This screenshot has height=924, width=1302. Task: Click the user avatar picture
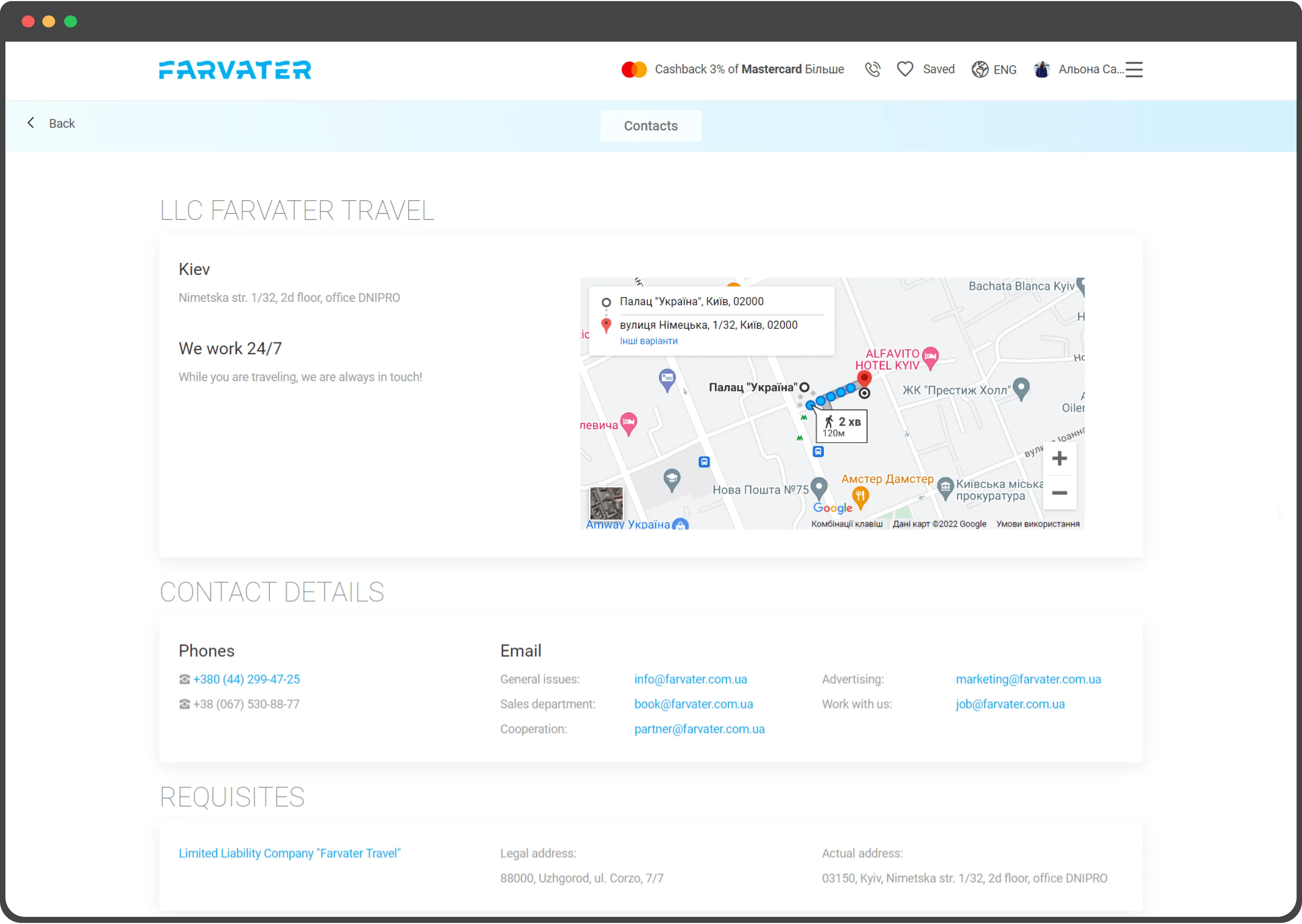coord(1042,69)
